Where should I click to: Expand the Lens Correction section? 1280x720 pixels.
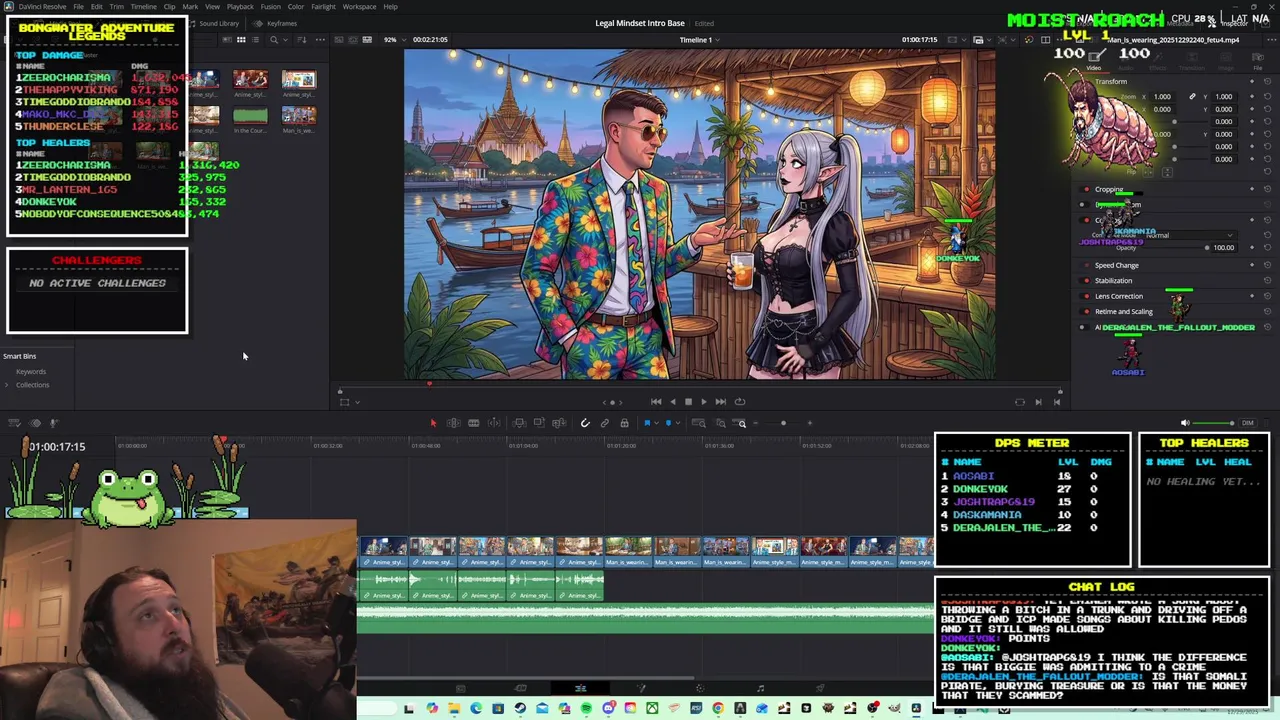[1118, 296]
